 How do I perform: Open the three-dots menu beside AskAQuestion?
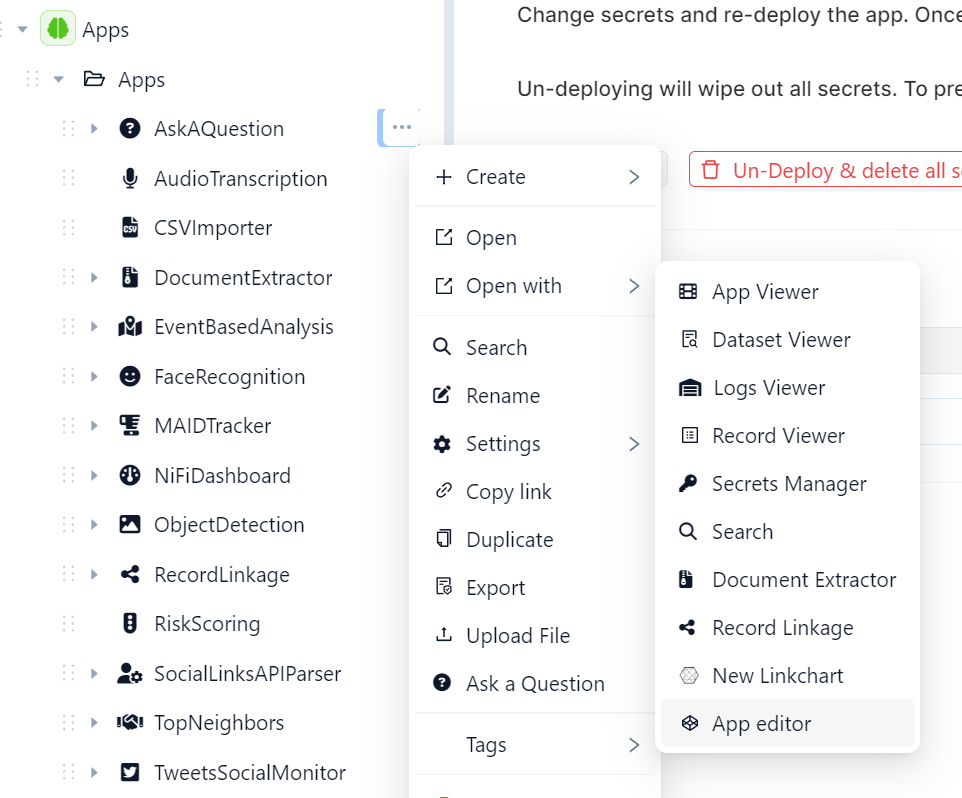tap(401, 128)
